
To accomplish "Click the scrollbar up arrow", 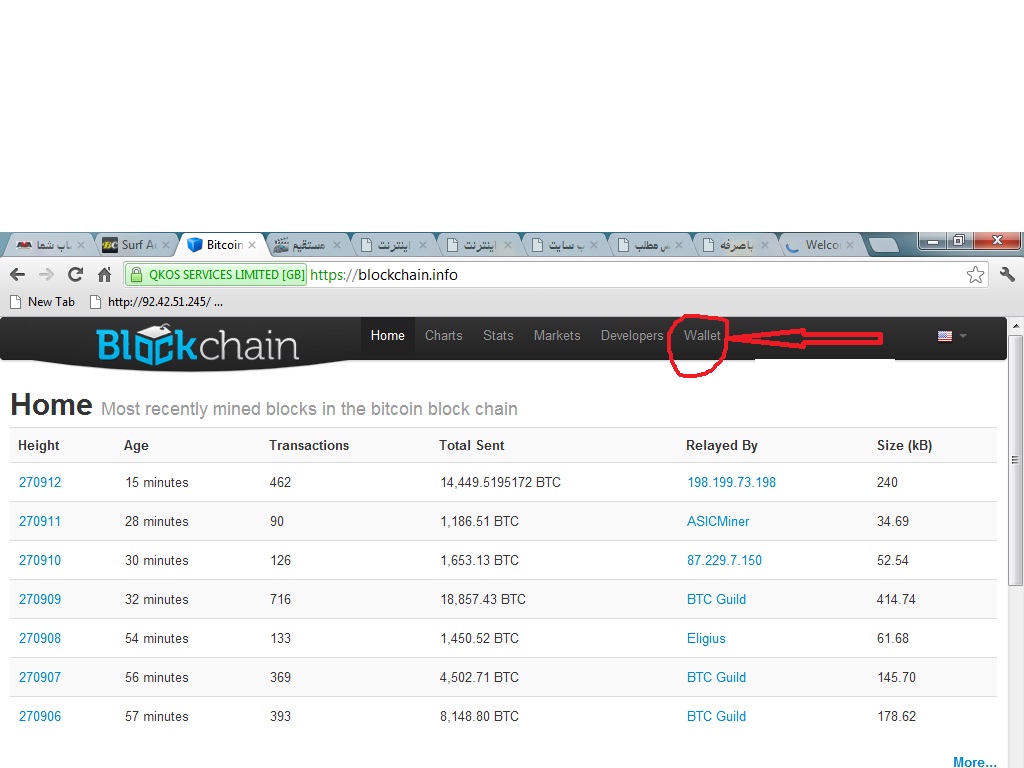I will click(x=1016, y=325).
